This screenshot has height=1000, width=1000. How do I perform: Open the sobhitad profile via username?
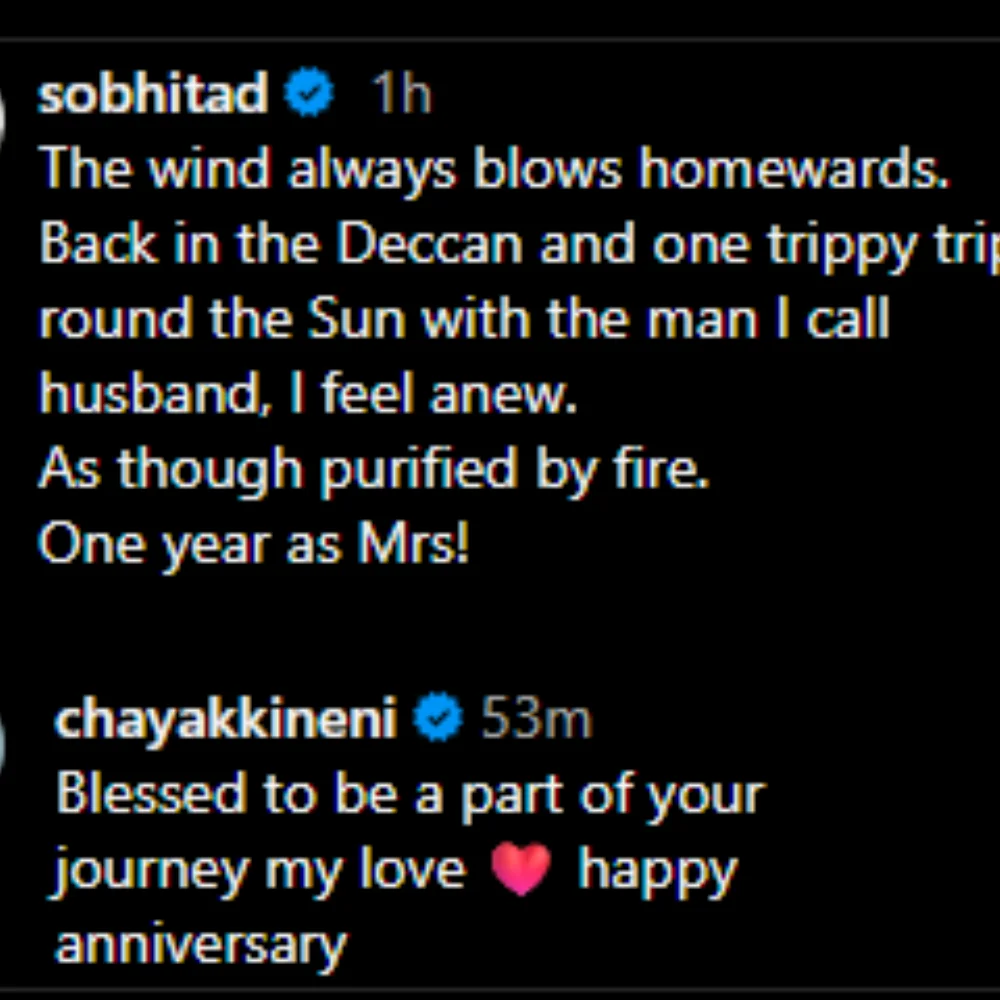pos(152,94)
